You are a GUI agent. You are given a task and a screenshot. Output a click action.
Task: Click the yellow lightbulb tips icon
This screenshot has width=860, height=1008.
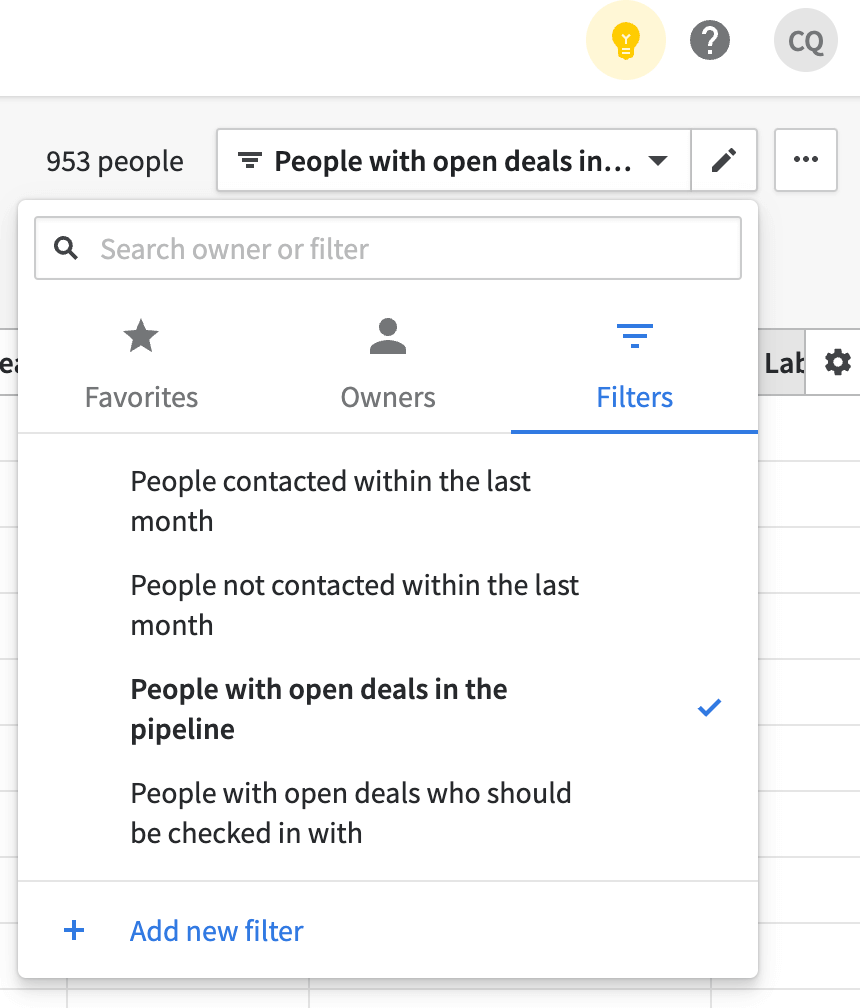click(x=625, y=40)
